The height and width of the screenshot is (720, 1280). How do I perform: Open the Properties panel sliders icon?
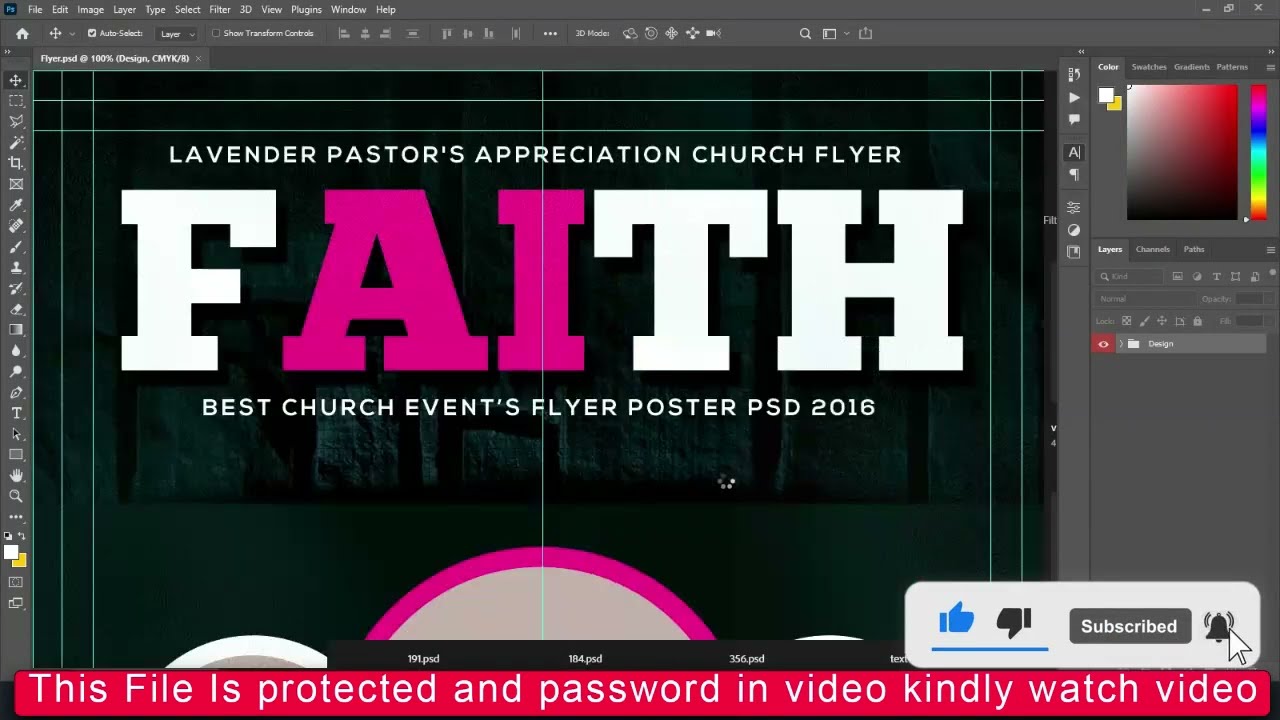pos(1074,208)
